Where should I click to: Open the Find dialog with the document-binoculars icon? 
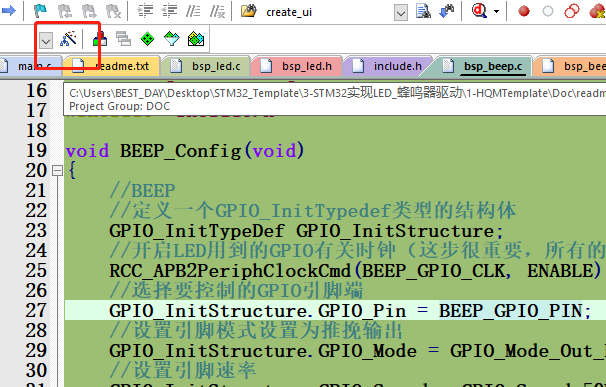click(x=423, y=11)
